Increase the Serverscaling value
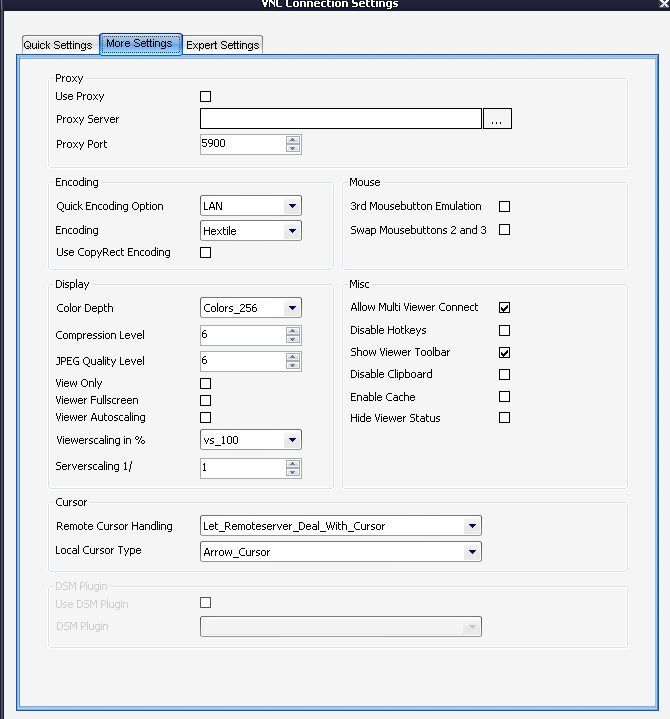Screen dimensions: 670x719 click(293, 464)
